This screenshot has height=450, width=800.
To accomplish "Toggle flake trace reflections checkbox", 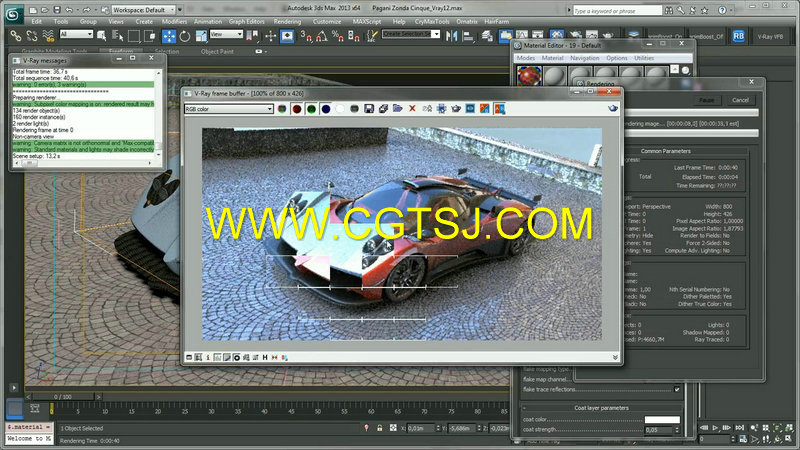I will pos(677,389).
